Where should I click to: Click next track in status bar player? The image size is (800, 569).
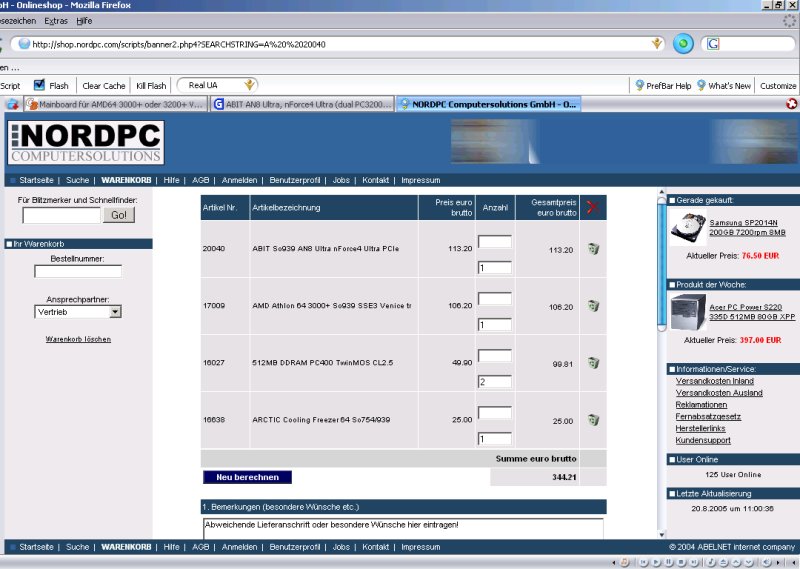point(694,562)
